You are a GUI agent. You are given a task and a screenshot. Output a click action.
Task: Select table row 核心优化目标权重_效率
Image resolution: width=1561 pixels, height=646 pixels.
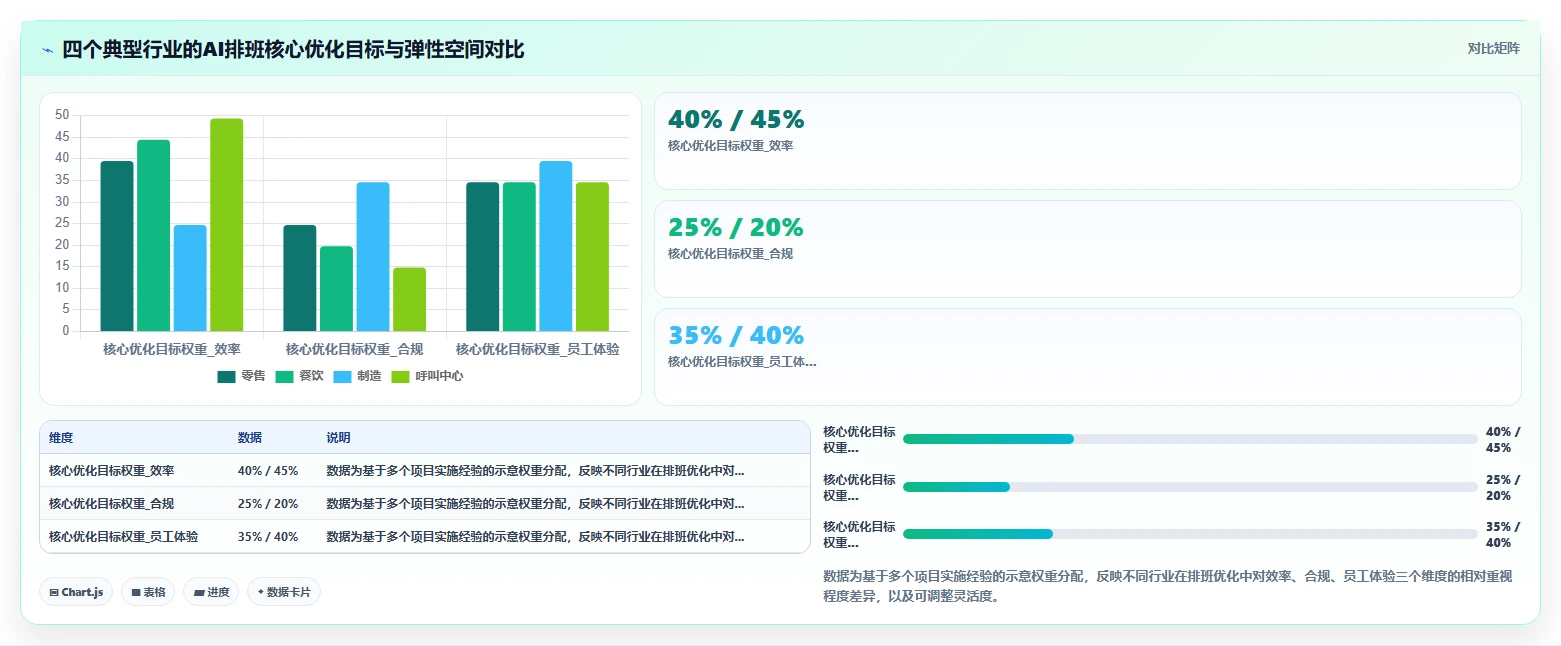[x=425, y=471]
